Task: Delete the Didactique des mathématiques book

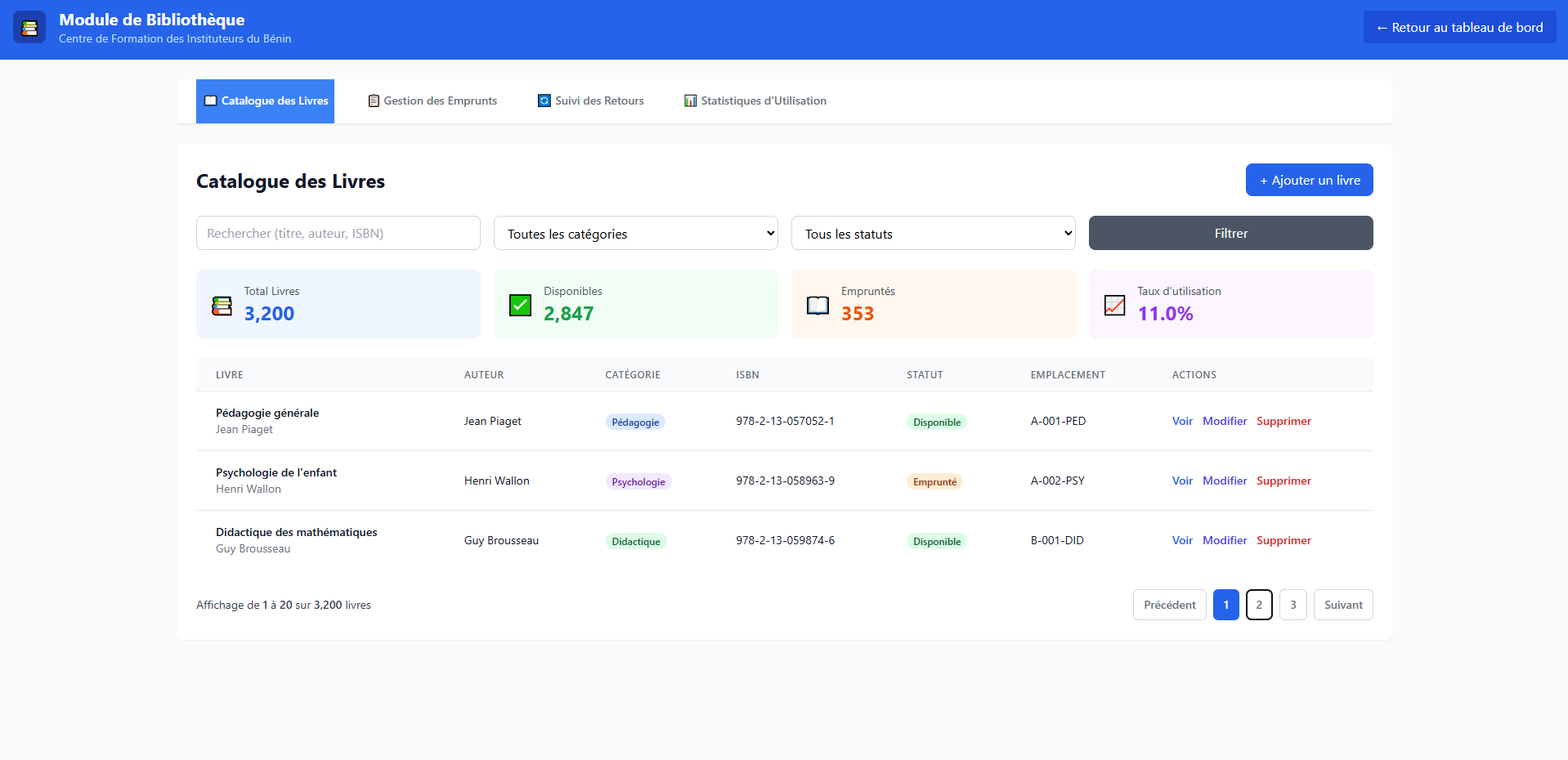Action: [1283, 541]
